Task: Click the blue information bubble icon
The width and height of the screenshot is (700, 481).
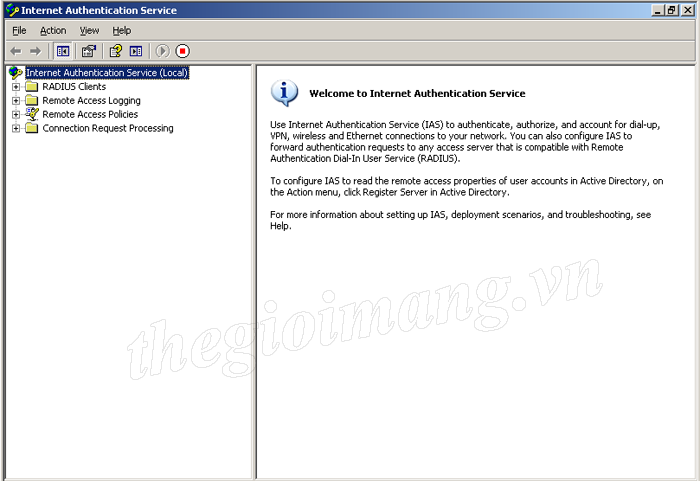Action: [x=284, y=93]
